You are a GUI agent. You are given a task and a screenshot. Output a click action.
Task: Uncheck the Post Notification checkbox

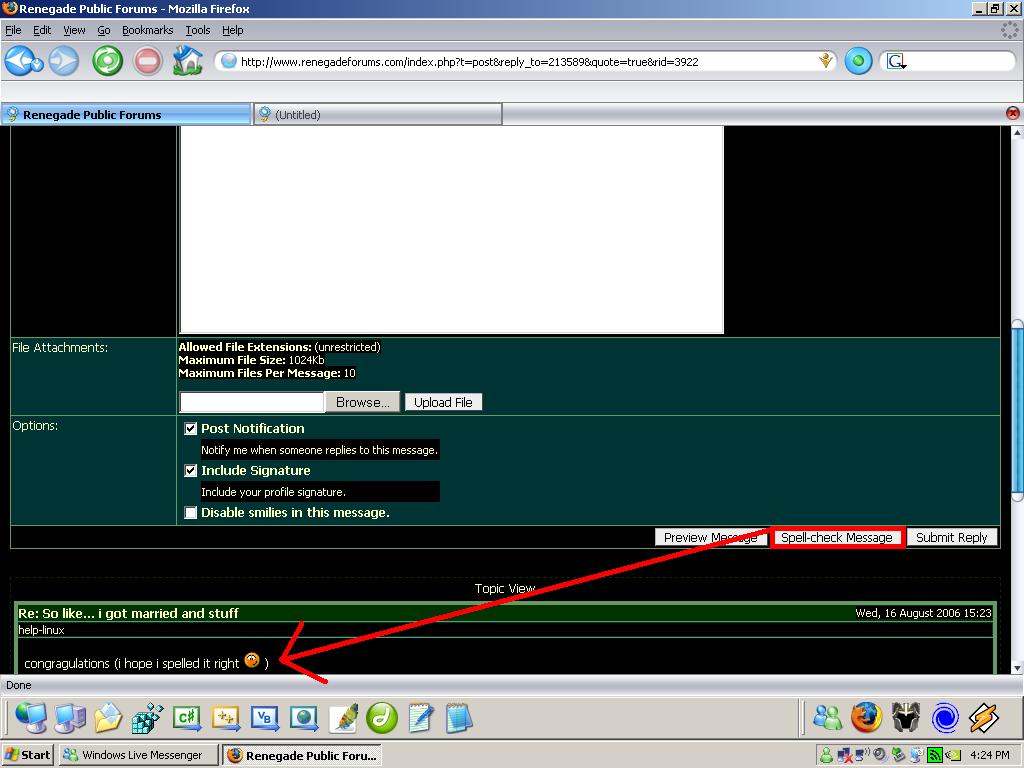(x=191, y=429)
